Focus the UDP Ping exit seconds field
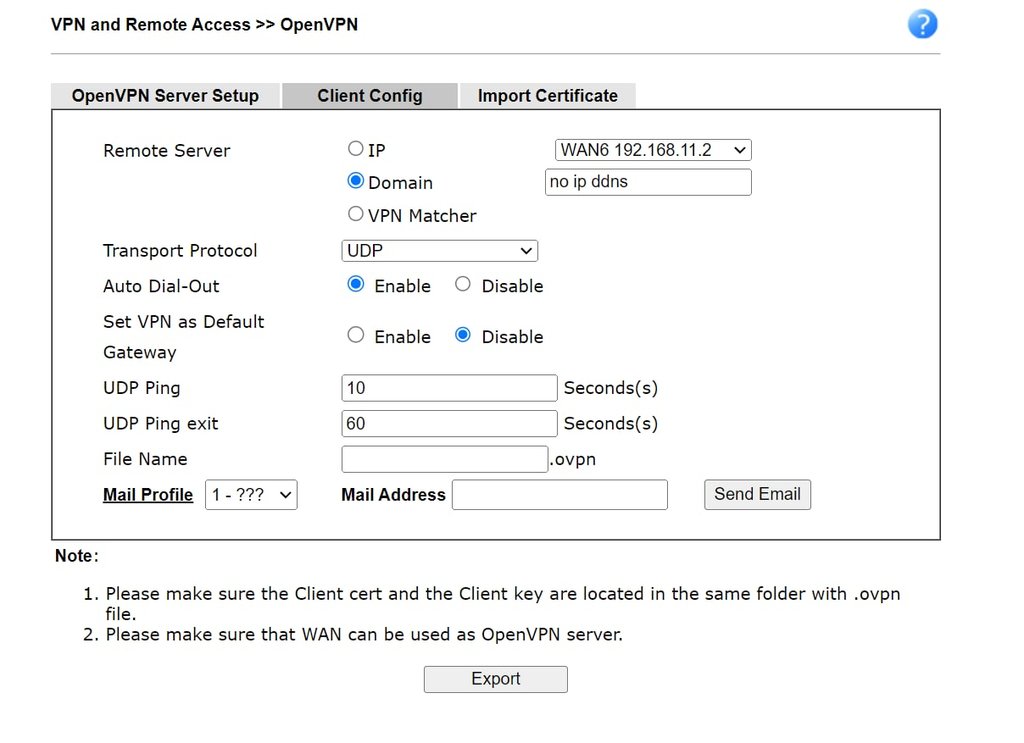1024x743 pixels. coord(449,424)
